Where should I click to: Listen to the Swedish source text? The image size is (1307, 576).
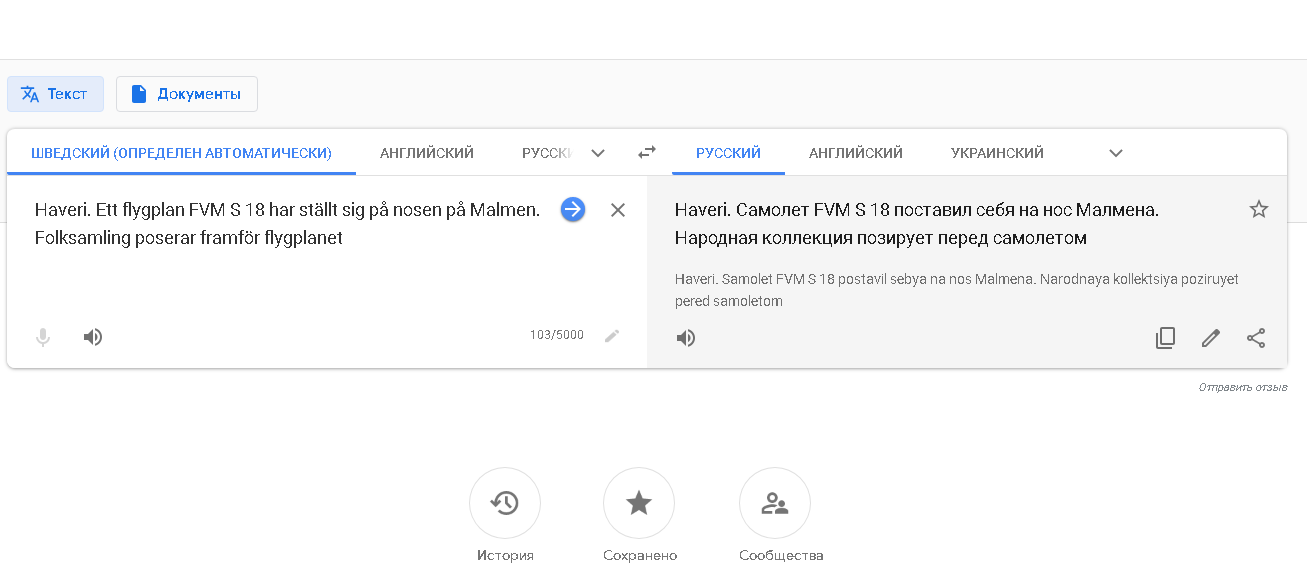[x=93, y=337]
